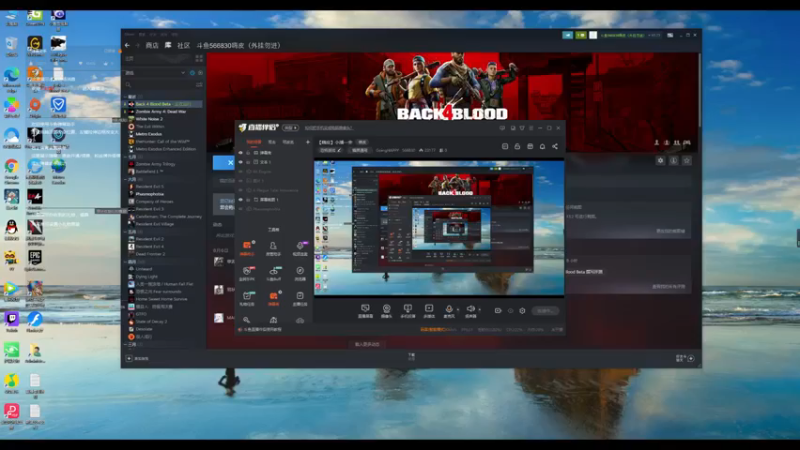Select the first orange scene tab in streaming app
Screen dimensions: 800x450
point(254,142)
